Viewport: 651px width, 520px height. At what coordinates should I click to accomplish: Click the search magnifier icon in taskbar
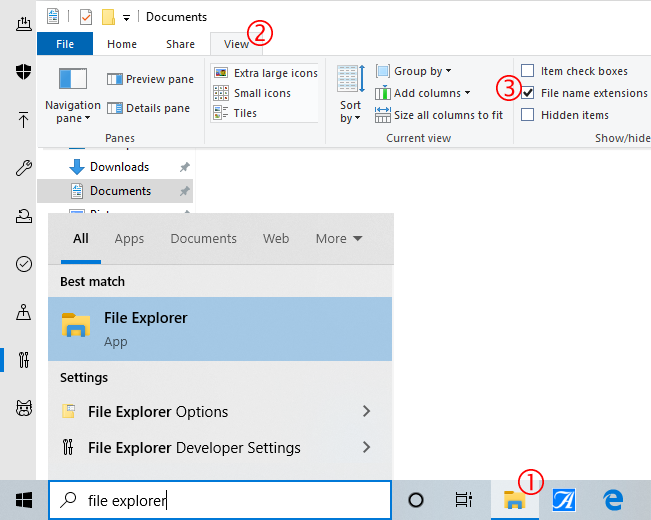[x=68, y=500]
